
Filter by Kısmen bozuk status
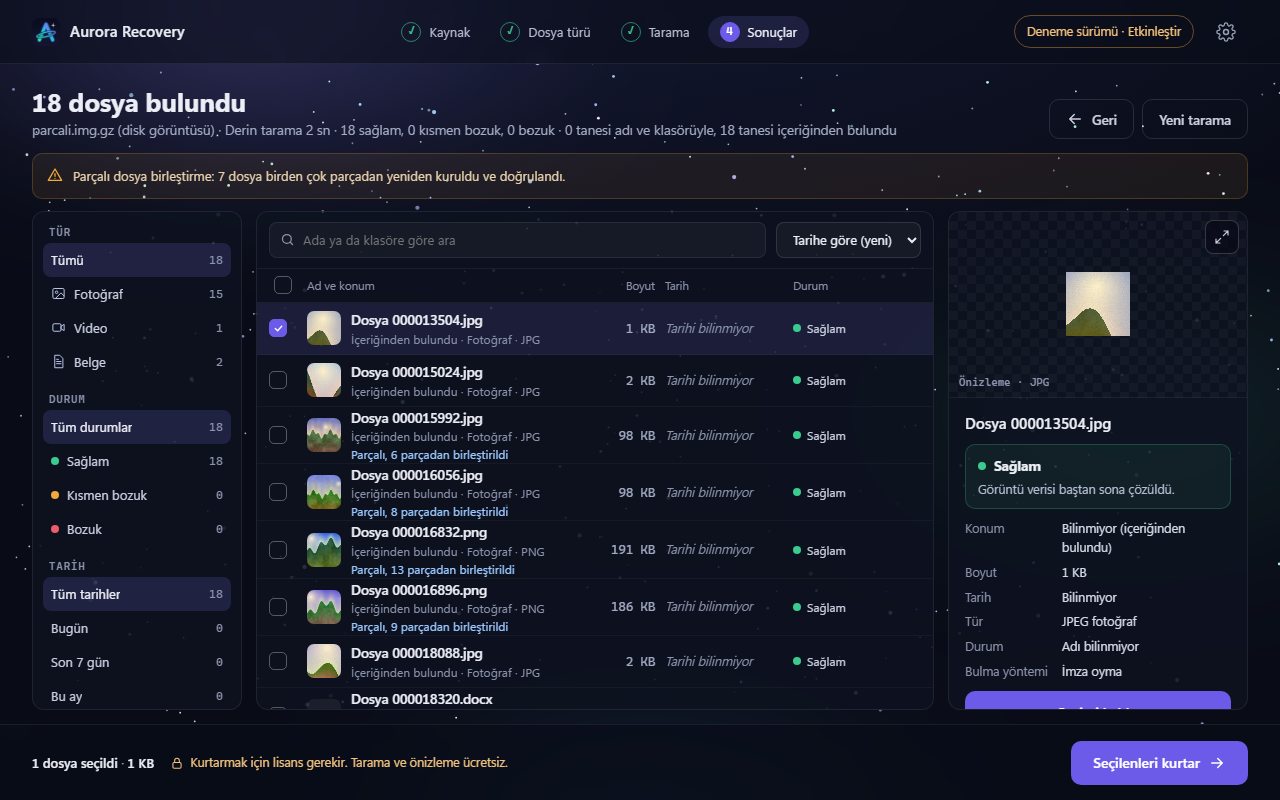coord(137,495)
